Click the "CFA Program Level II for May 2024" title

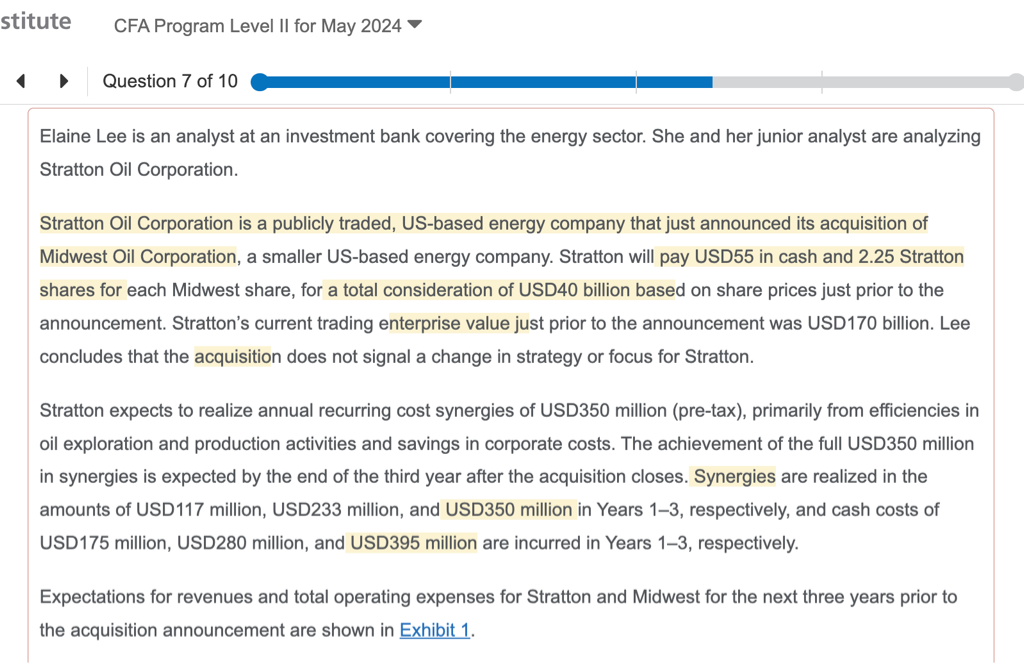coord(257,26)
